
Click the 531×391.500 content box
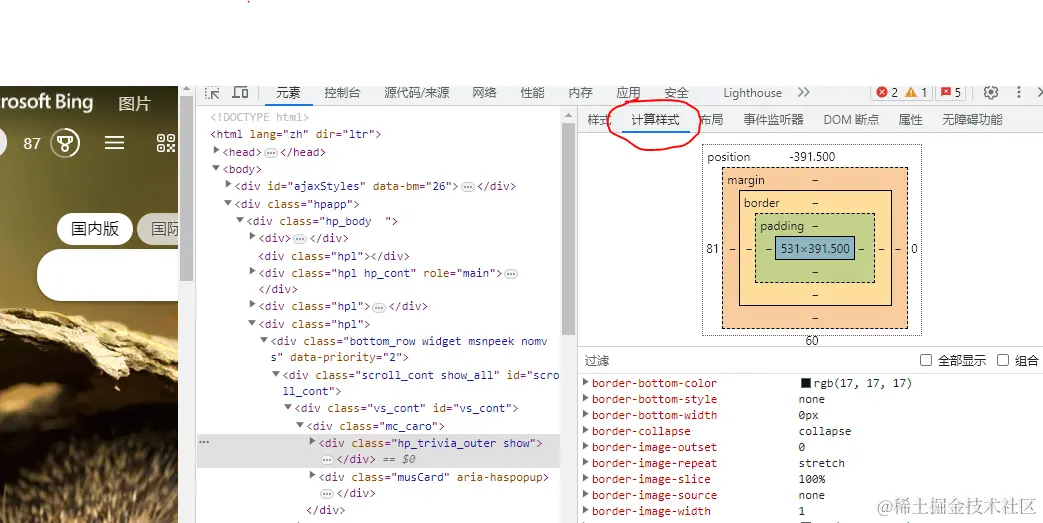[815, 248]
